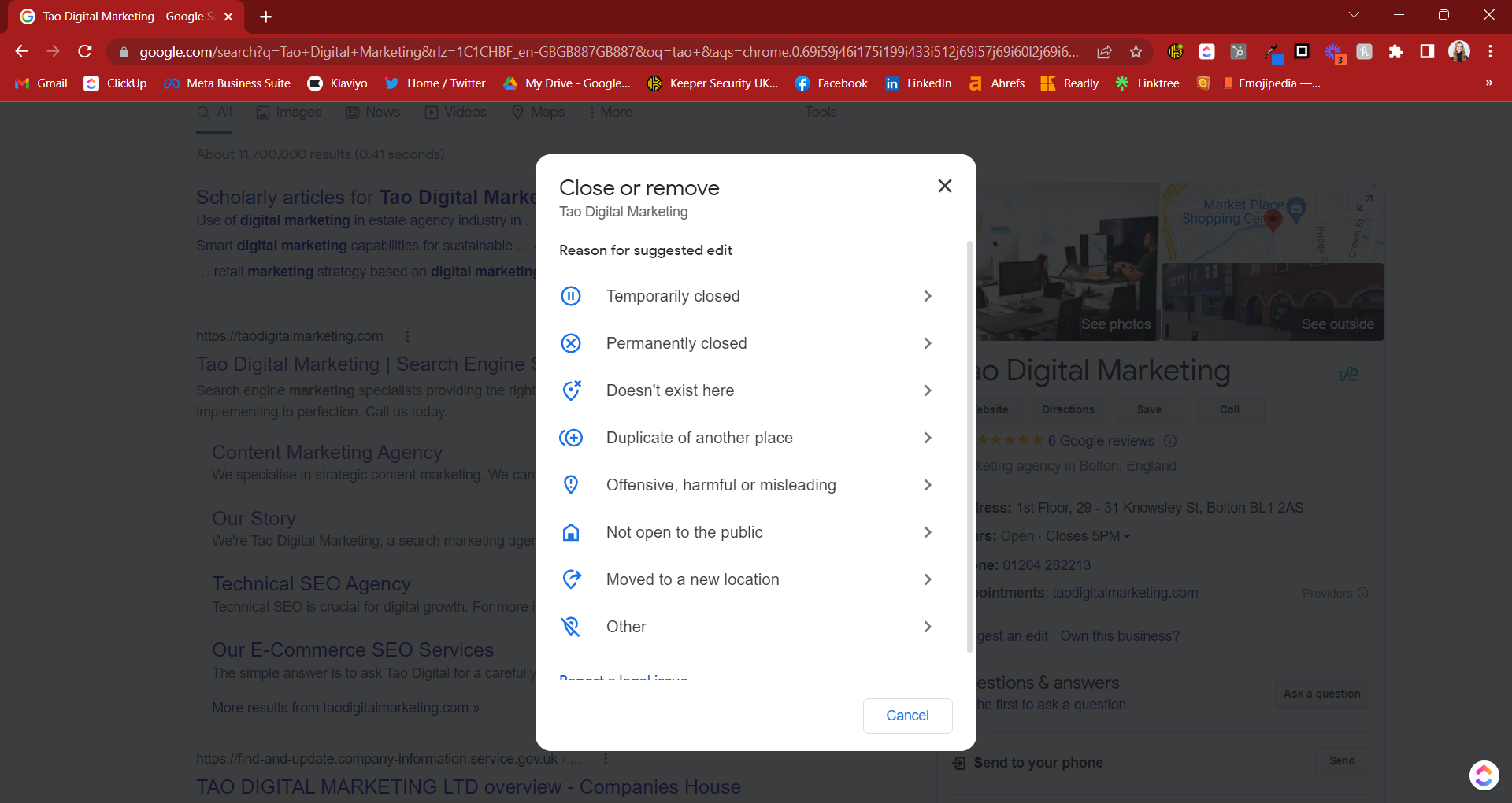Image resolution: width=1512 pixels, height=803 pixels.
Task: Click the Offensive, harmful or misleading pin icon
Action: (571, 485)
